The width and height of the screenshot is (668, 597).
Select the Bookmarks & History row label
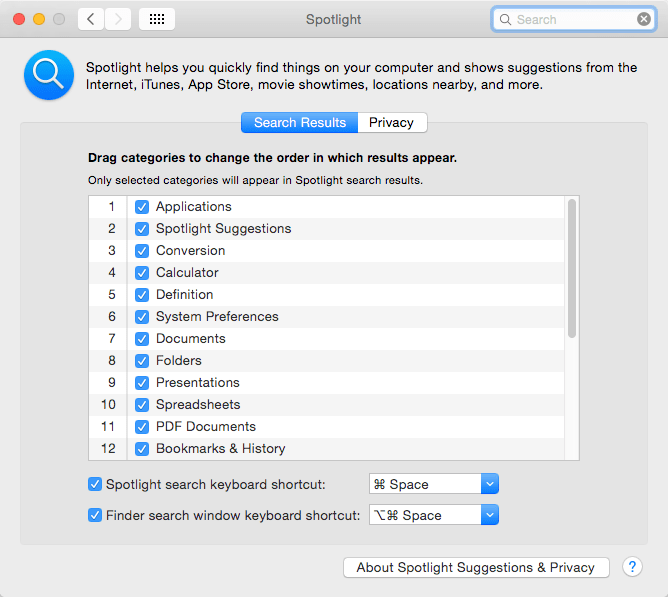pos(220,449)
